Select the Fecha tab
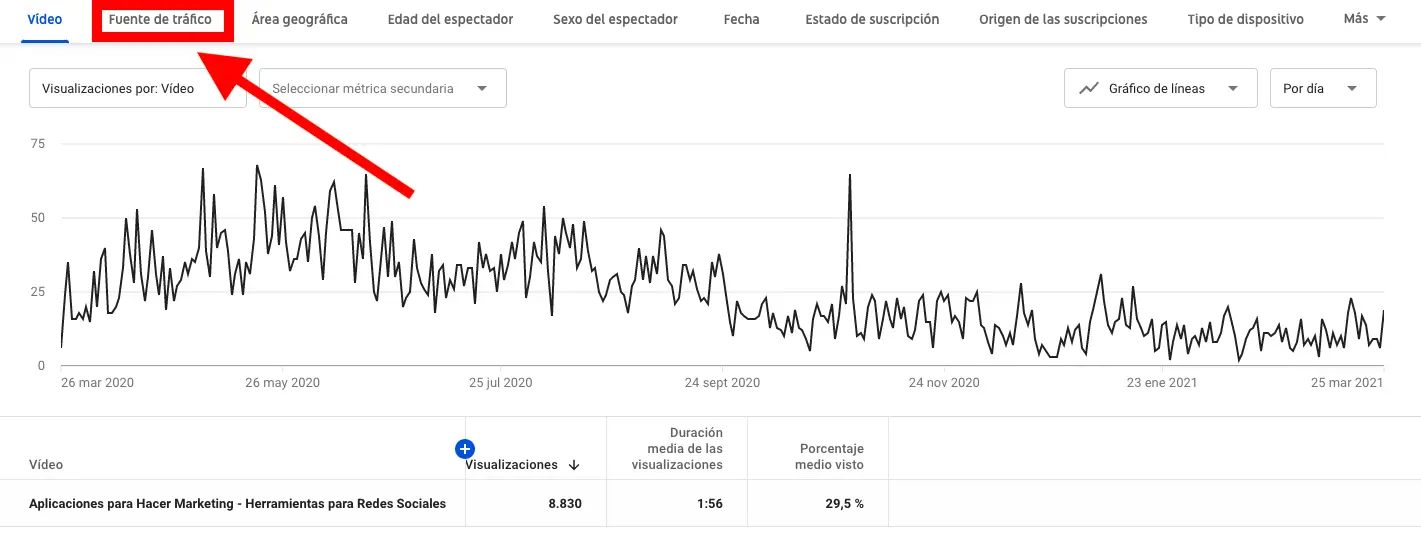The image size is (1421, 546). coord(741,20)
